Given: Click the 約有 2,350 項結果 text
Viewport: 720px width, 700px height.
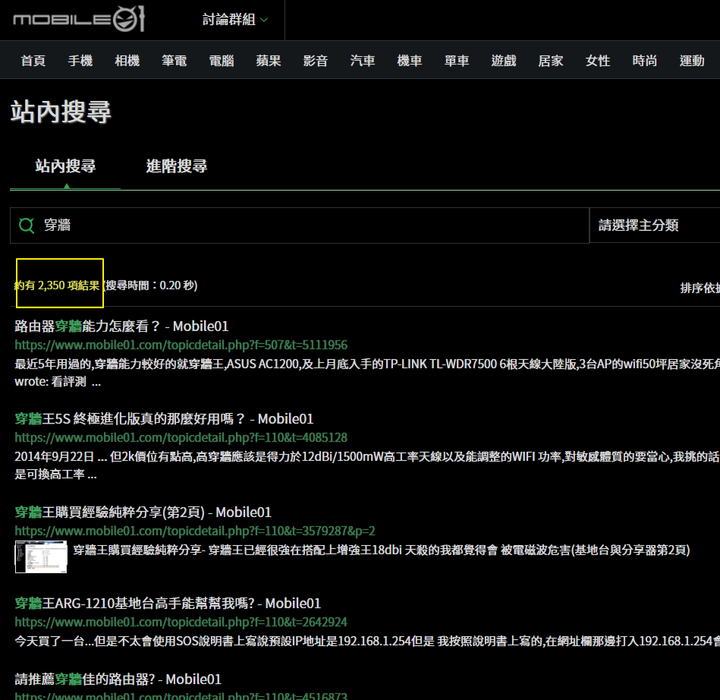Looking at the screenshot, I should 57,285.
